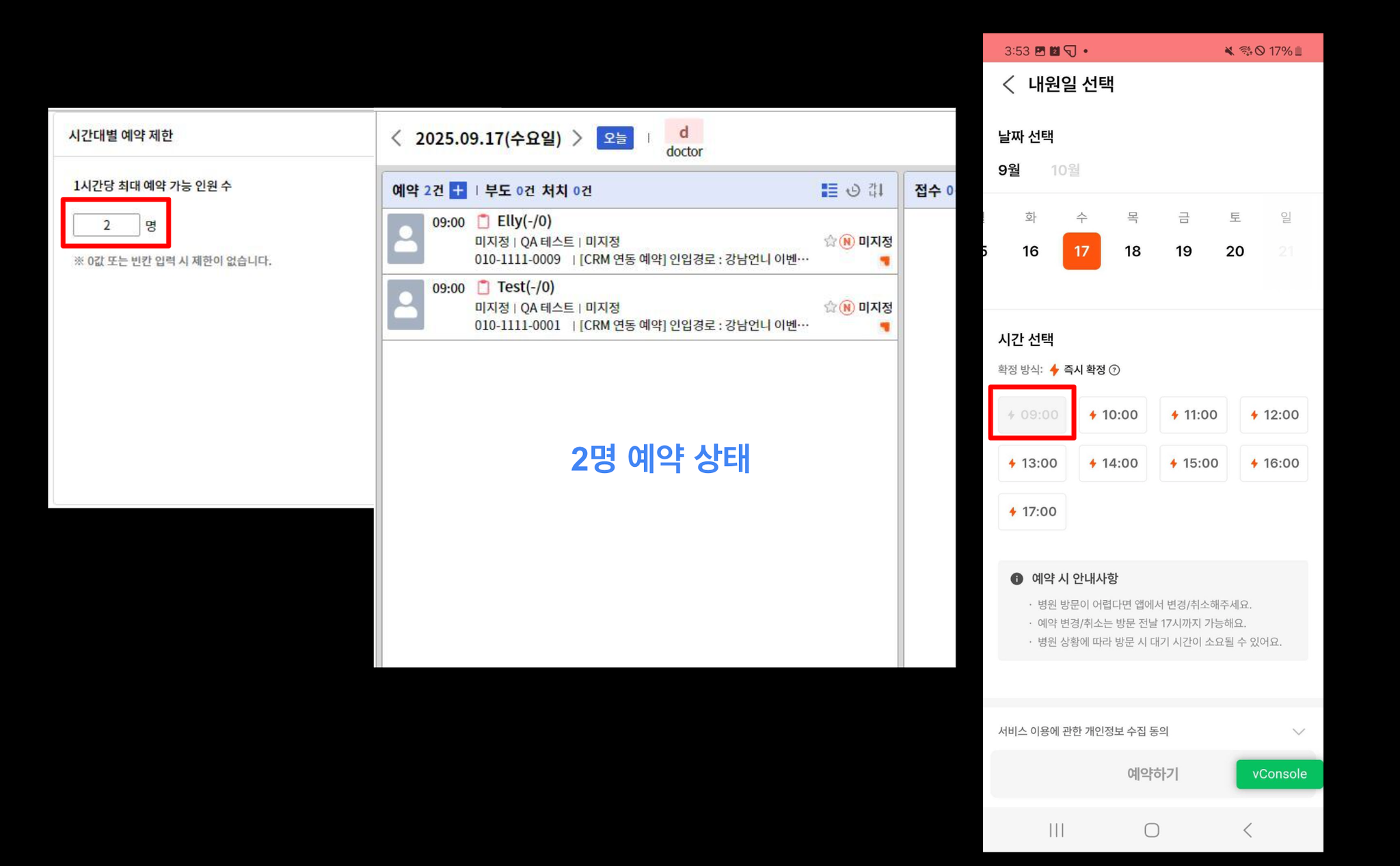The image size is (1400, 866).
Task: Star Test's reservation entry
Action: pos(830,307)
